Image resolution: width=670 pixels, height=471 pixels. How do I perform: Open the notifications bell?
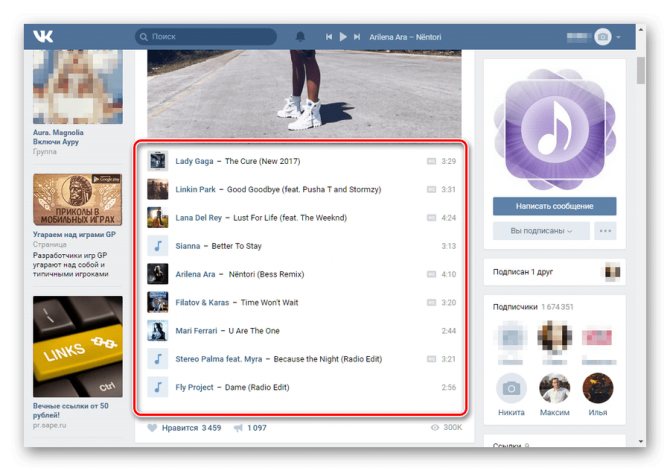tap(300, 37)
